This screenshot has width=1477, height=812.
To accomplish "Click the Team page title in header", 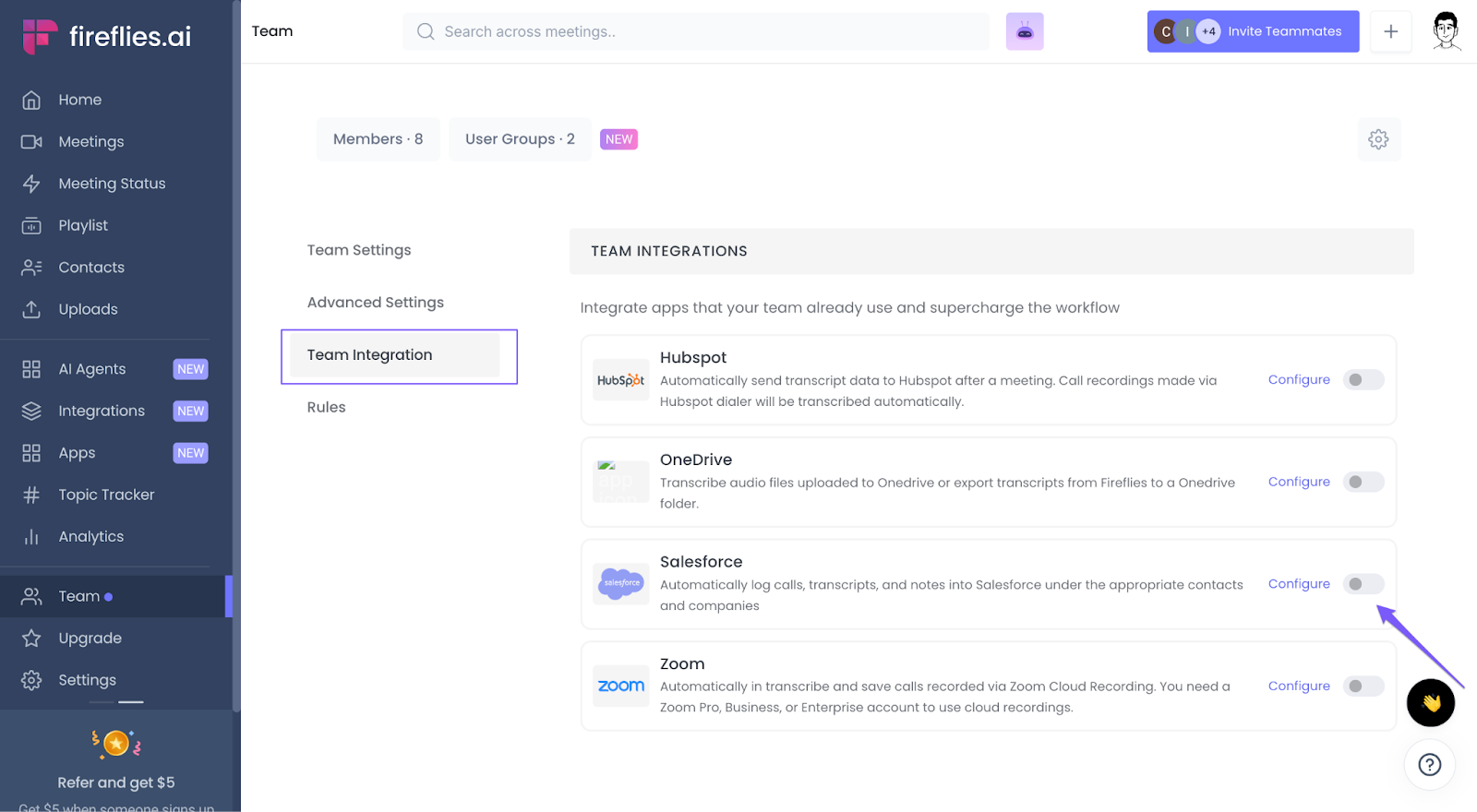I will pyautogui.click(x=272, y=31).
